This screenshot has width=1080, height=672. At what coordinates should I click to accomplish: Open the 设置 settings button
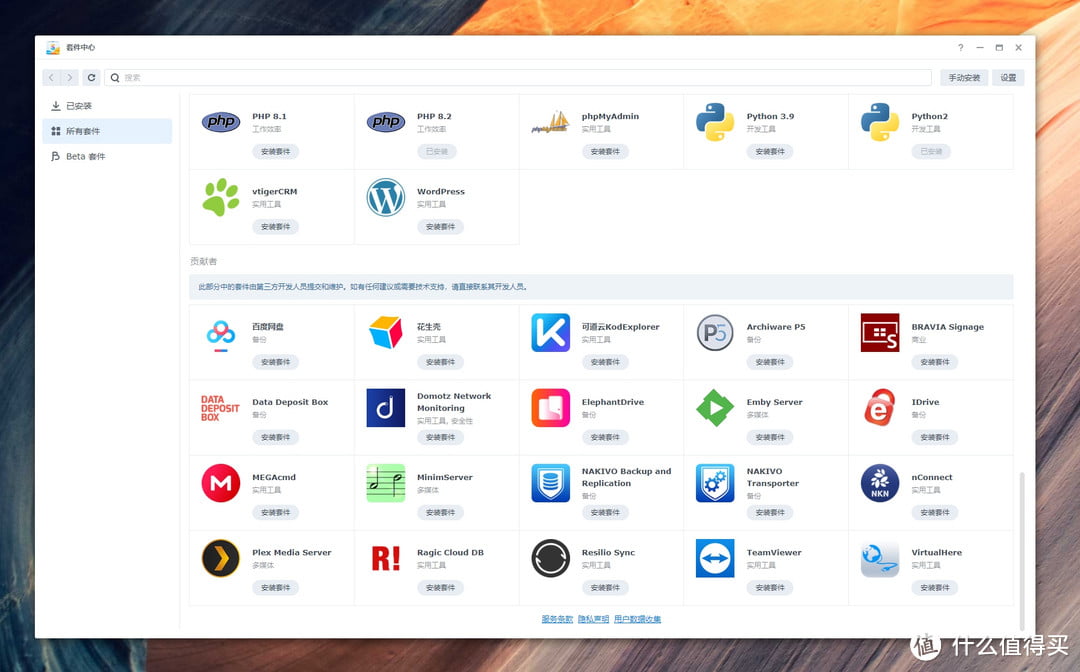[x=1008, y=77]
